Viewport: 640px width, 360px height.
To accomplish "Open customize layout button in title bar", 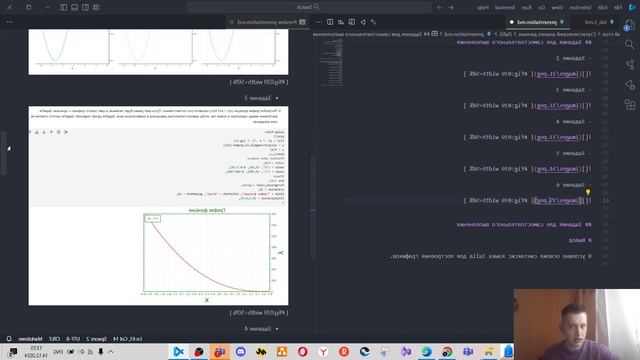I will click(96, 7).
